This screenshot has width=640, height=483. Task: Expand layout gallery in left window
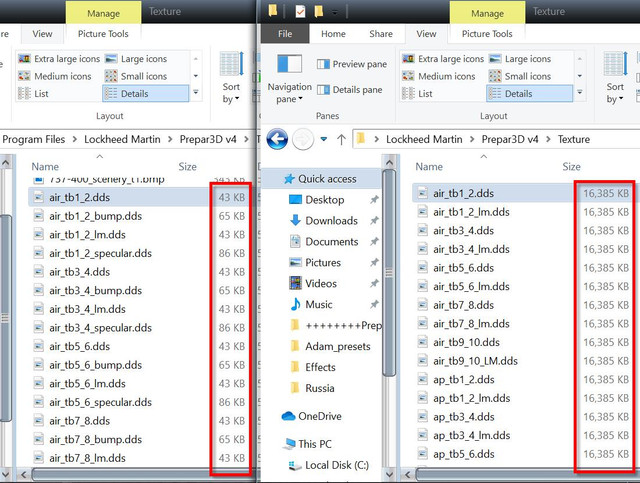196,93
